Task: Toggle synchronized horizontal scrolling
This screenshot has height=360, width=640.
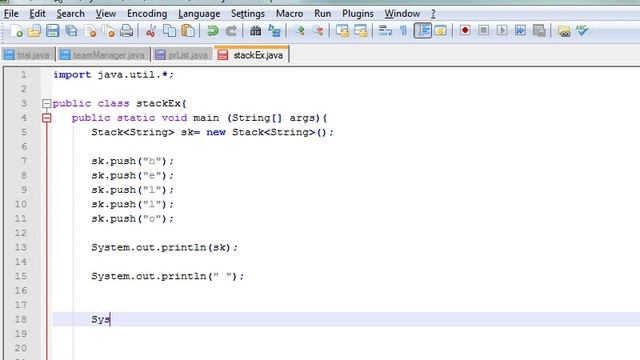Action: 361,31
